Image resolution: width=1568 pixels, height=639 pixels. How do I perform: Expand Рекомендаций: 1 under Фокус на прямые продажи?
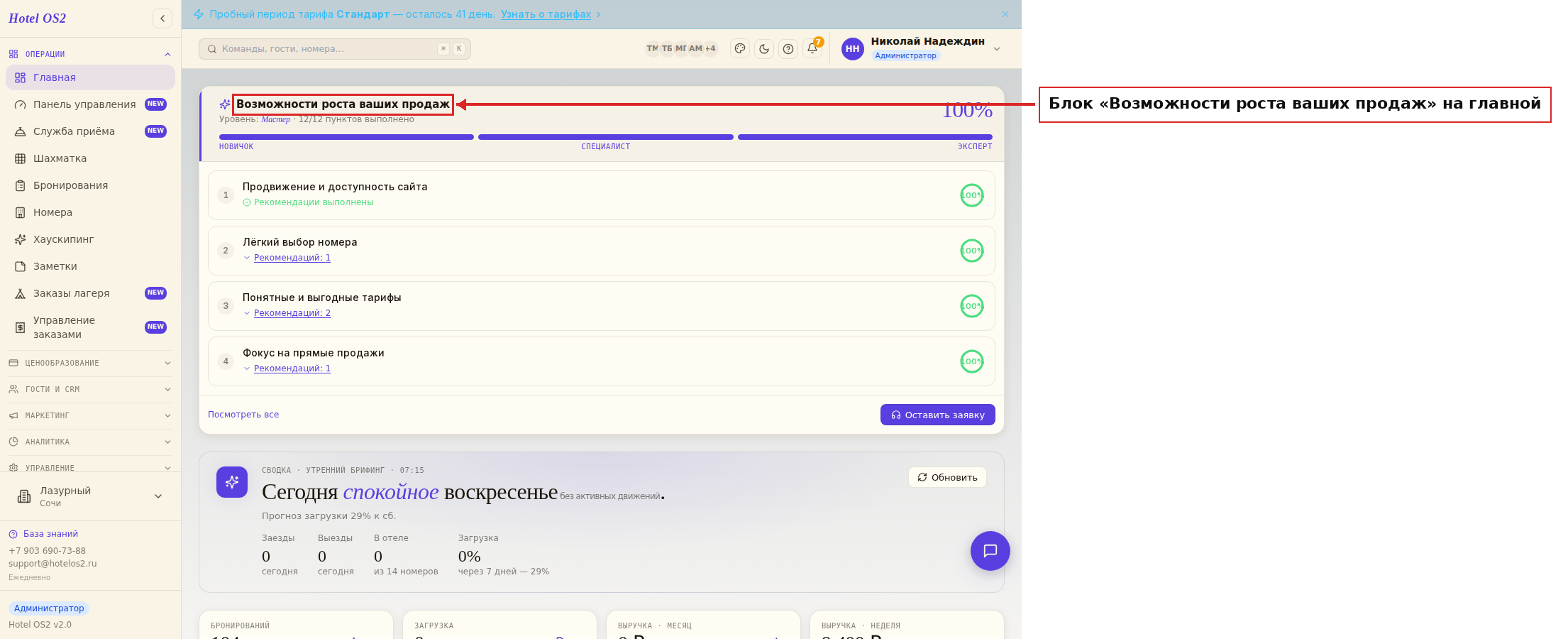pos(292,368)
